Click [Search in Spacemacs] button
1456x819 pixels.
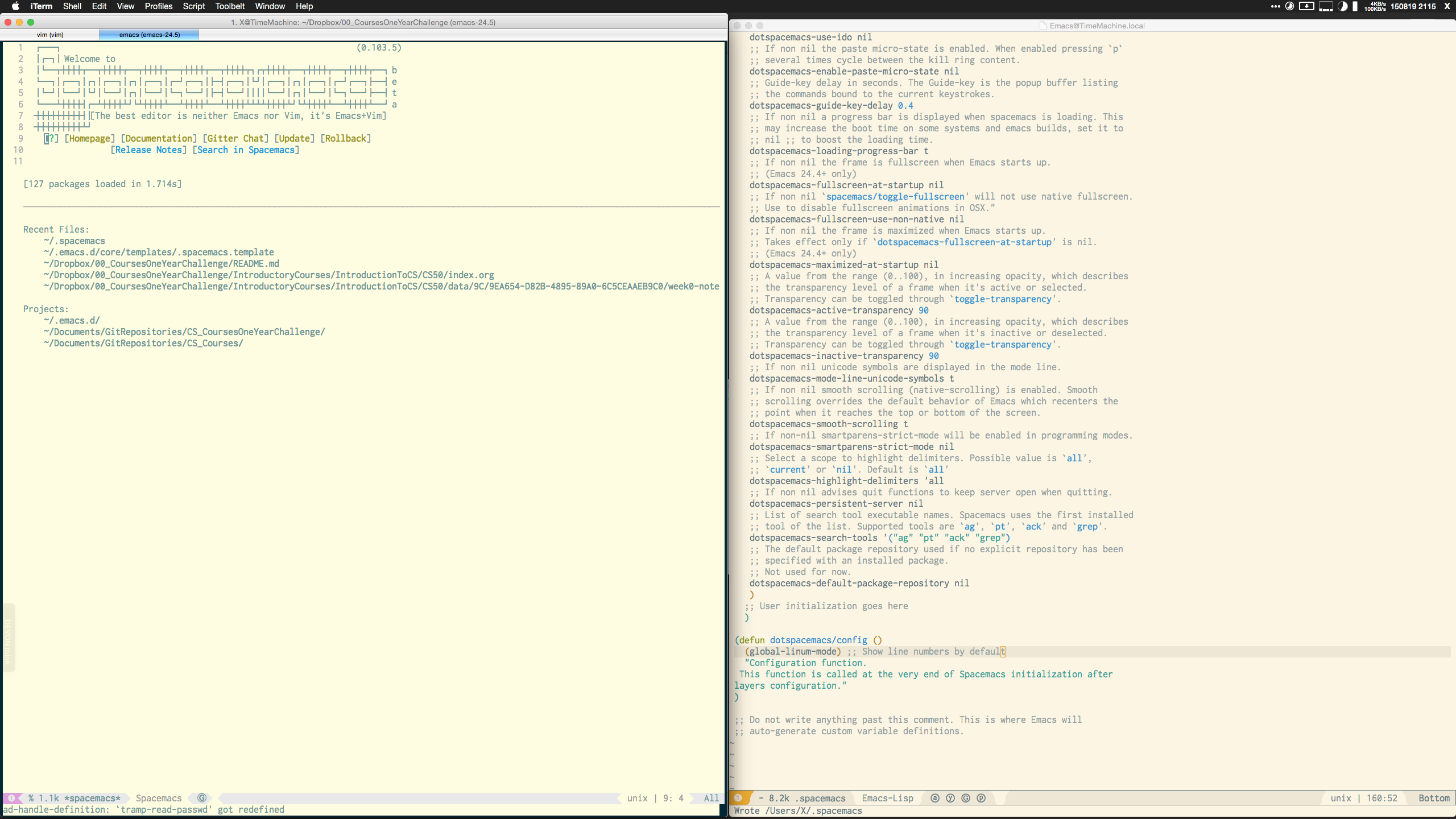pyautogui.click(x=246, y=150)
